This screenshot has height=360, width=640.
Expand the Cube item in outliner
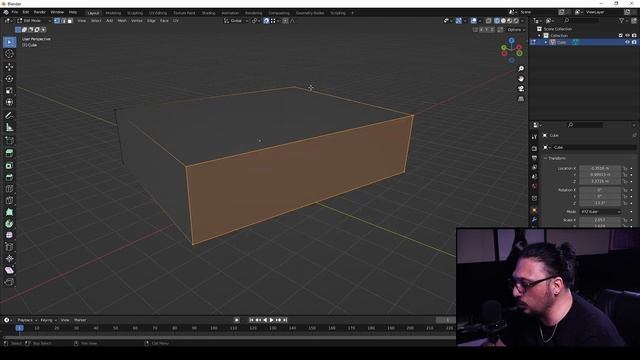pos(546,42)
